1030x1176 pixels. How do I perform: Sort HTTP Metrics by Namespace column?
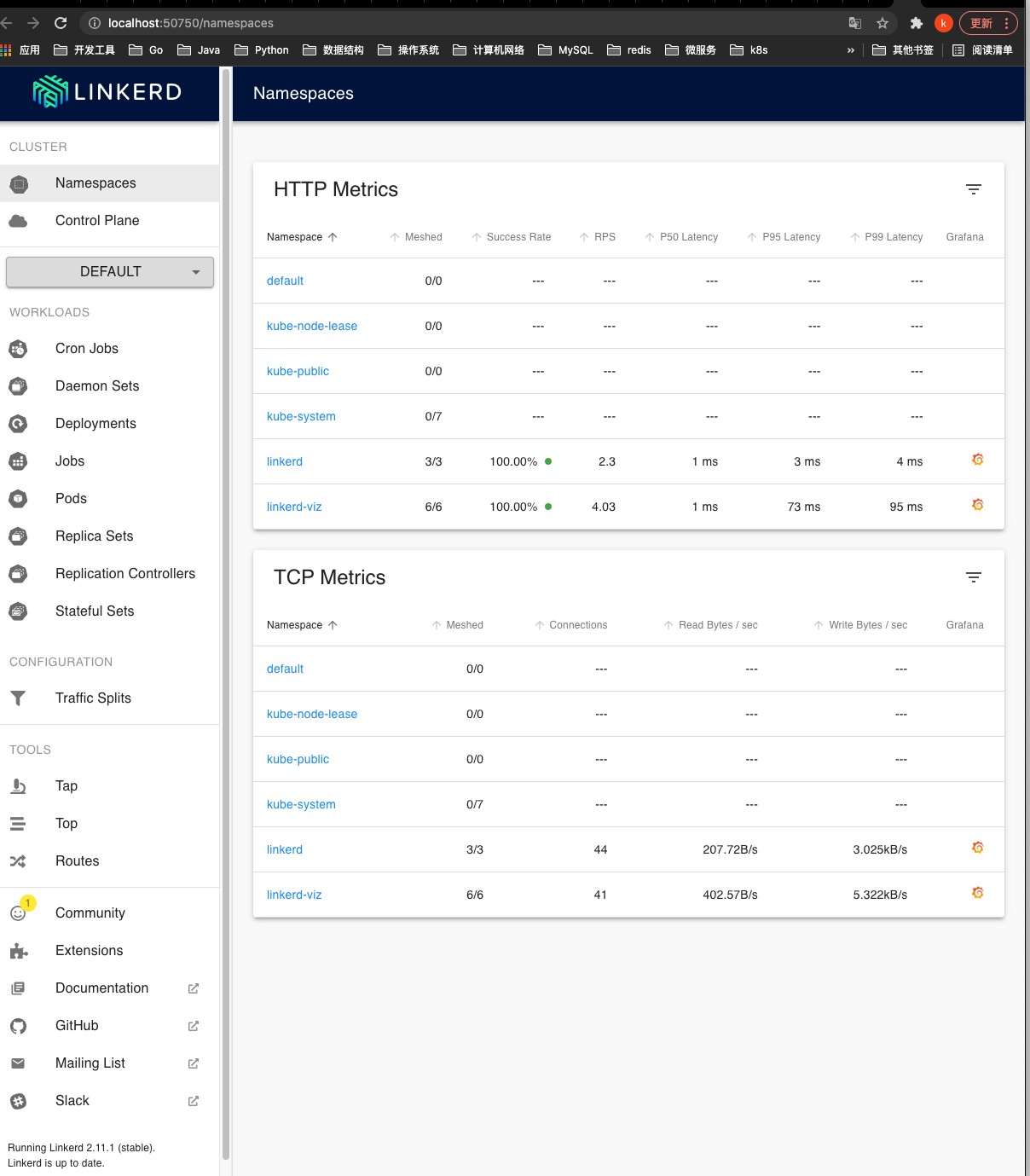pyautogui.click(x=302, y=237)
